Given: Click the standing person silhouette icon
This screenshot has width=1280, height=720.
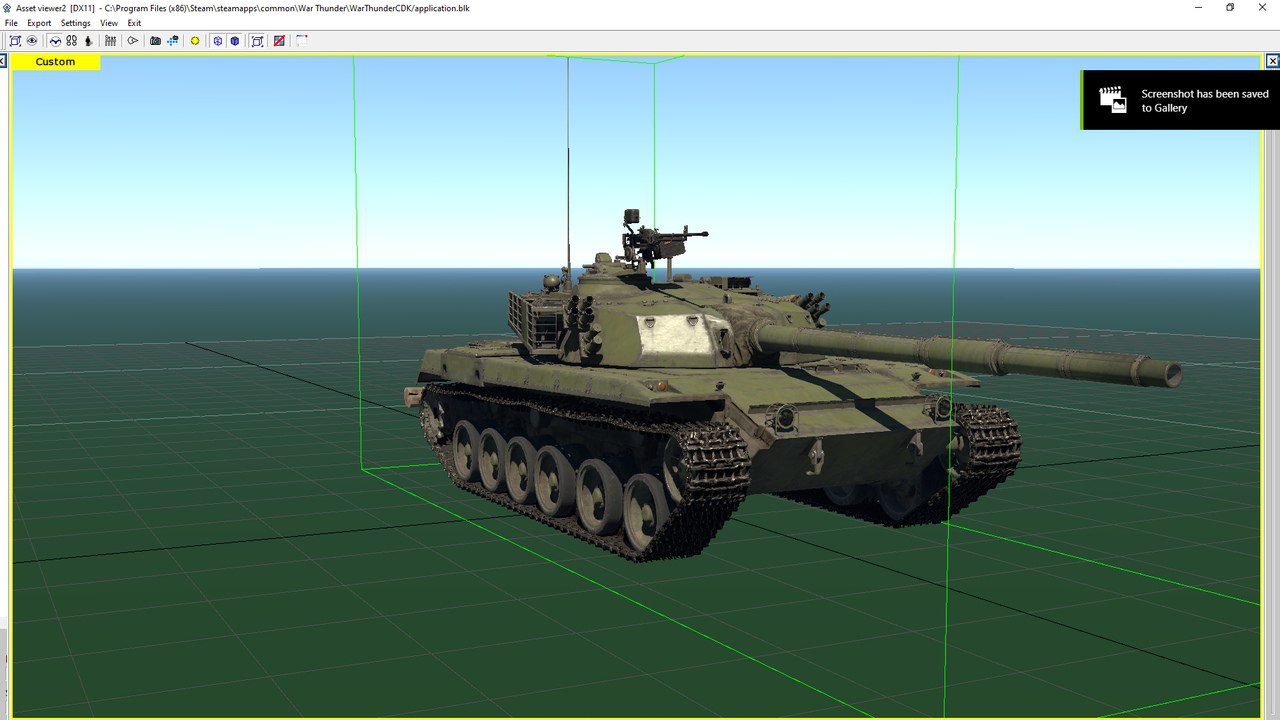Looking at the screenshot, I should [88, 41].
